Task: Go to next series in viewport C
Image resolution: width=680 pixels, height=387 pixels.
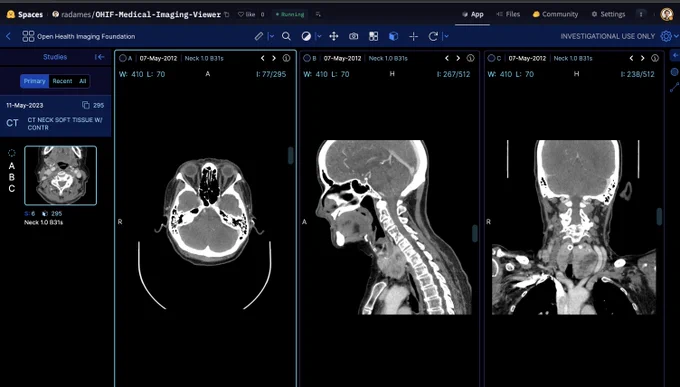Action: 642,58
